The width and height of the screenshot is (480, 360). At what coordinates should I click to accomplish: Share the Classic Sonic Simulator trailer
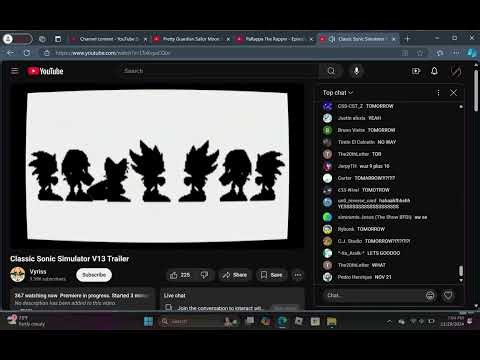coord(235,275)
